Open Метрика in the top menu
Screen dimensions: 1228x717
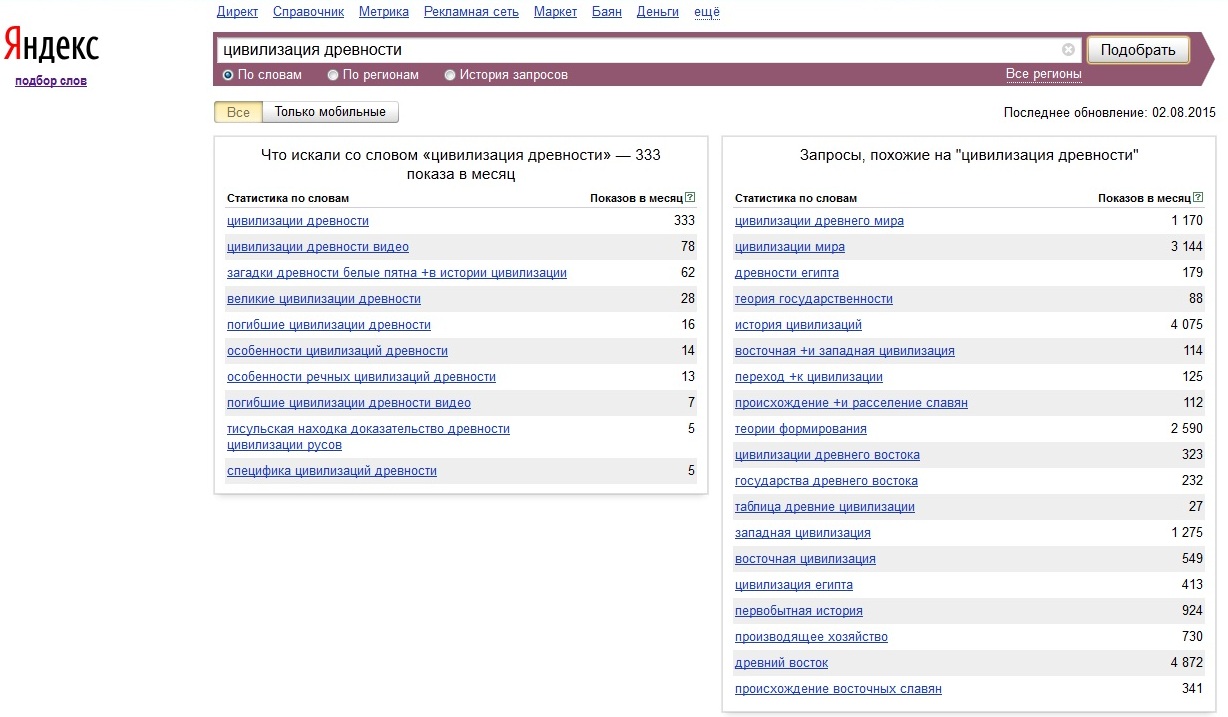[x=384, y=12]
